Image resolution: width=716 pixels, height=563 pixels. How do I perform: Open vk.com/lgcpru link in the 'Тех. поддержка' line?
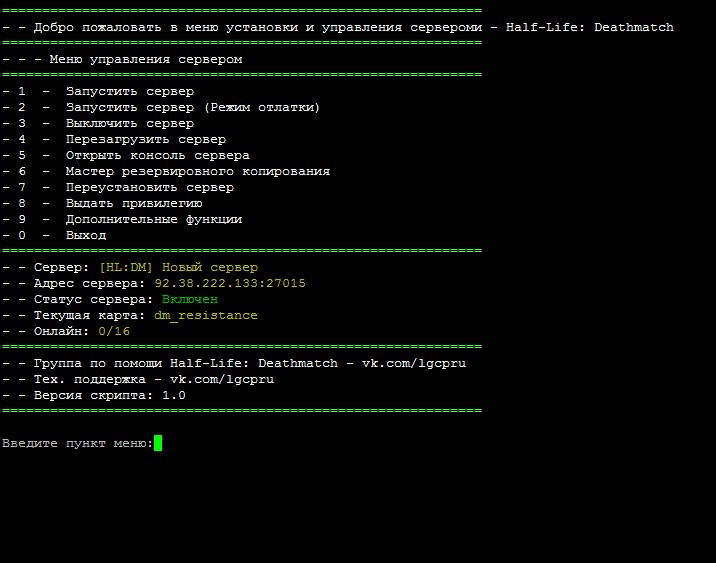pos(221,380)
